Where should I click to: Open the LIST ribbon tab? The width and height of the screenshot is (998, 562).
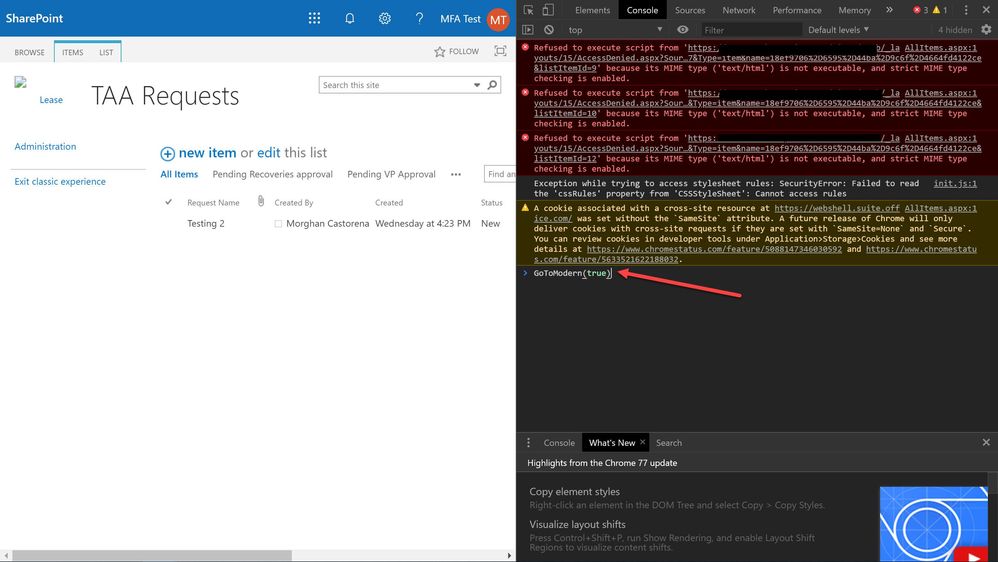pos(106,52)
